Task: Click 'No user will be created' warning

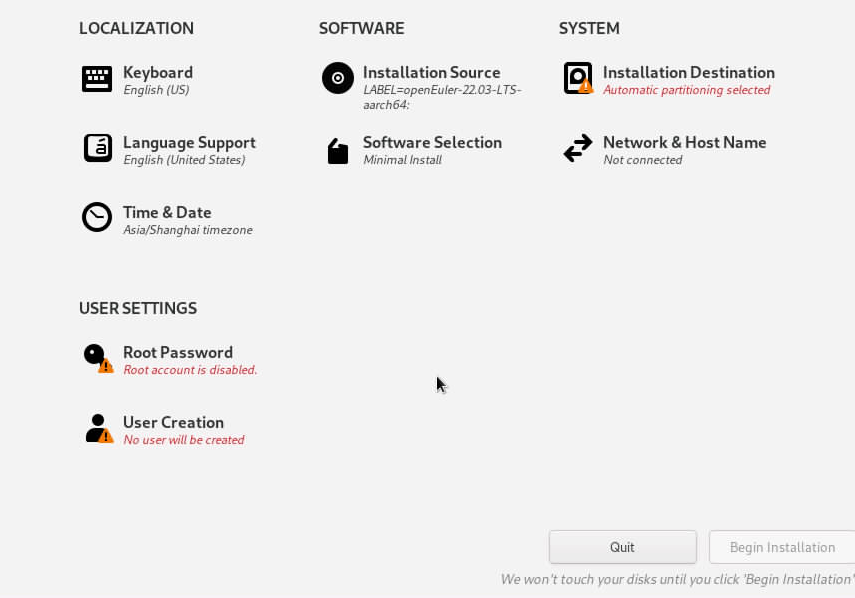Action: [x=184, y=439]
